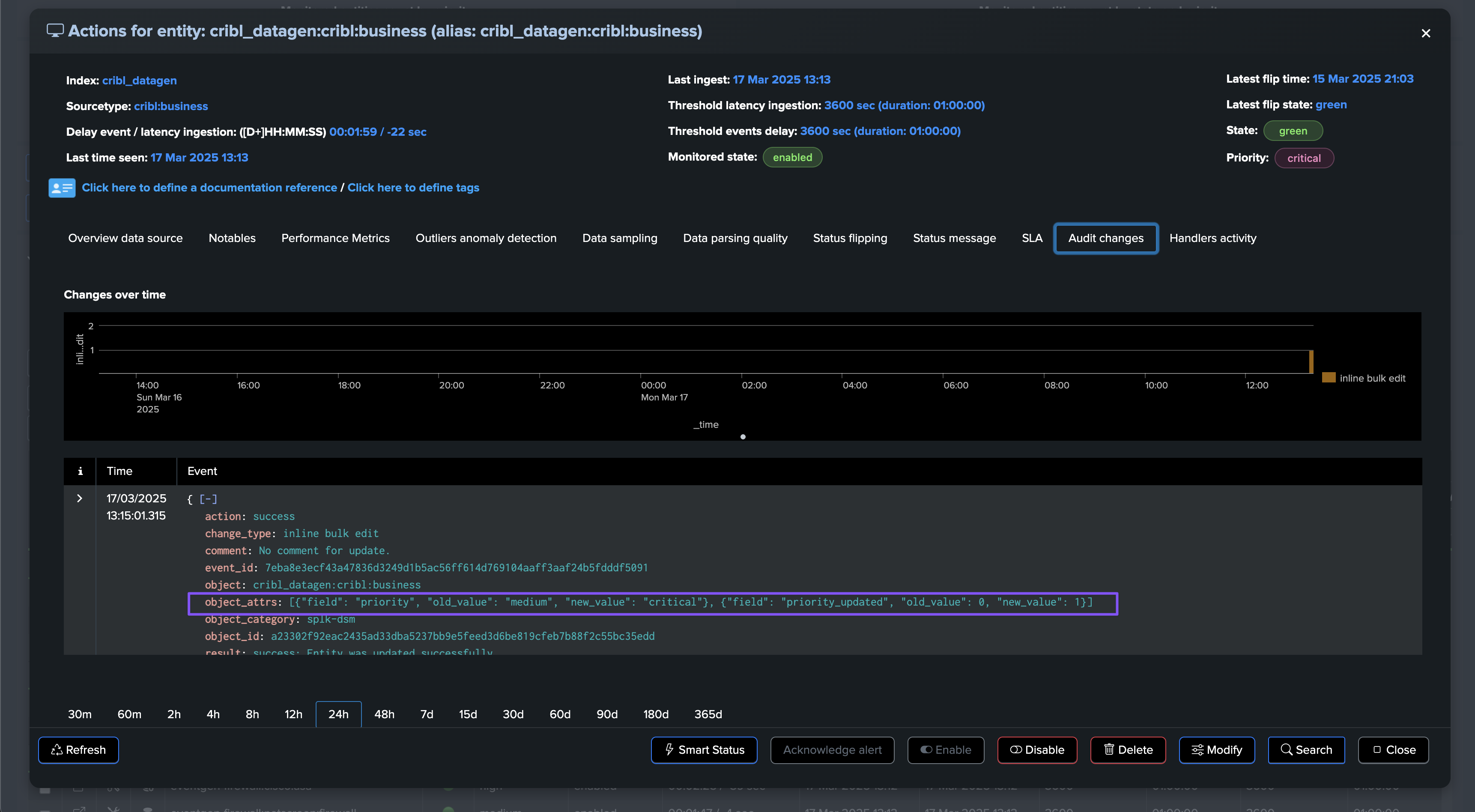
Task: Click the inline bulk edit legend swatch
Action: coord(1329,378)
